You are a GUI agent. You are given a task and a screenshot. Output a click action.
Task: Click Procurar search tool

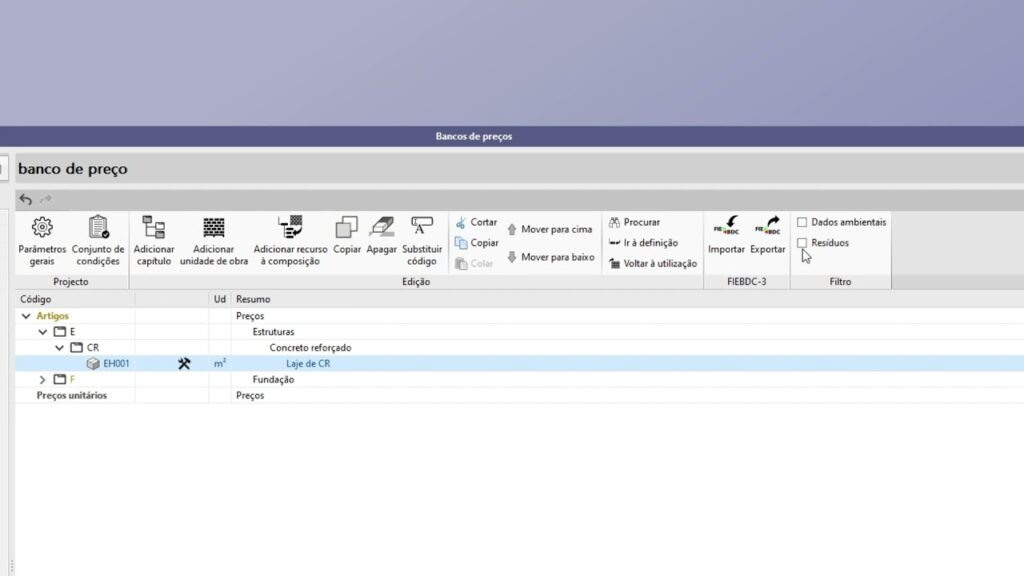(x=634, y=222)
